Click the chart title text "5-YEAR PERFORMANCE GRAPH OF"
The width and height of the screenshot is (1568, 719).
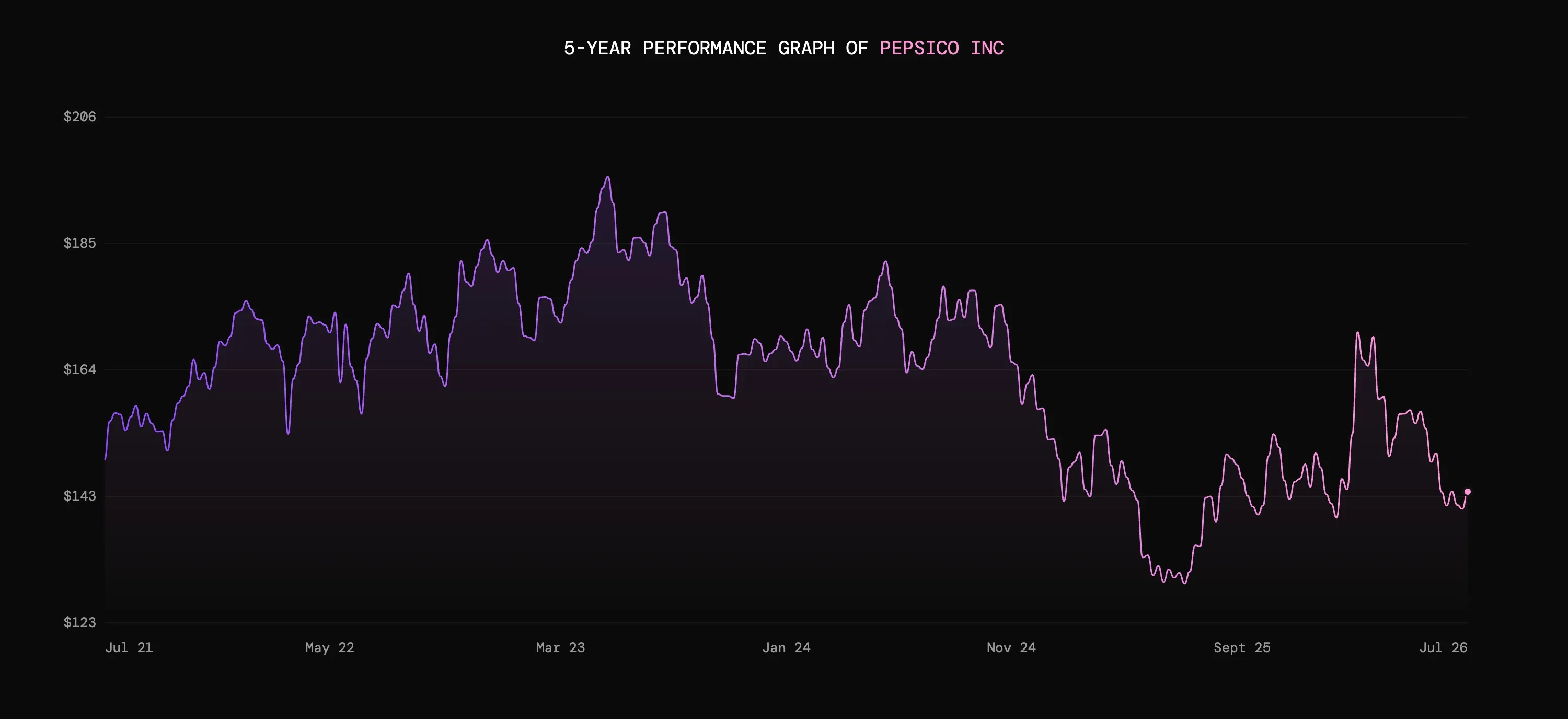(x=715, y=48)
